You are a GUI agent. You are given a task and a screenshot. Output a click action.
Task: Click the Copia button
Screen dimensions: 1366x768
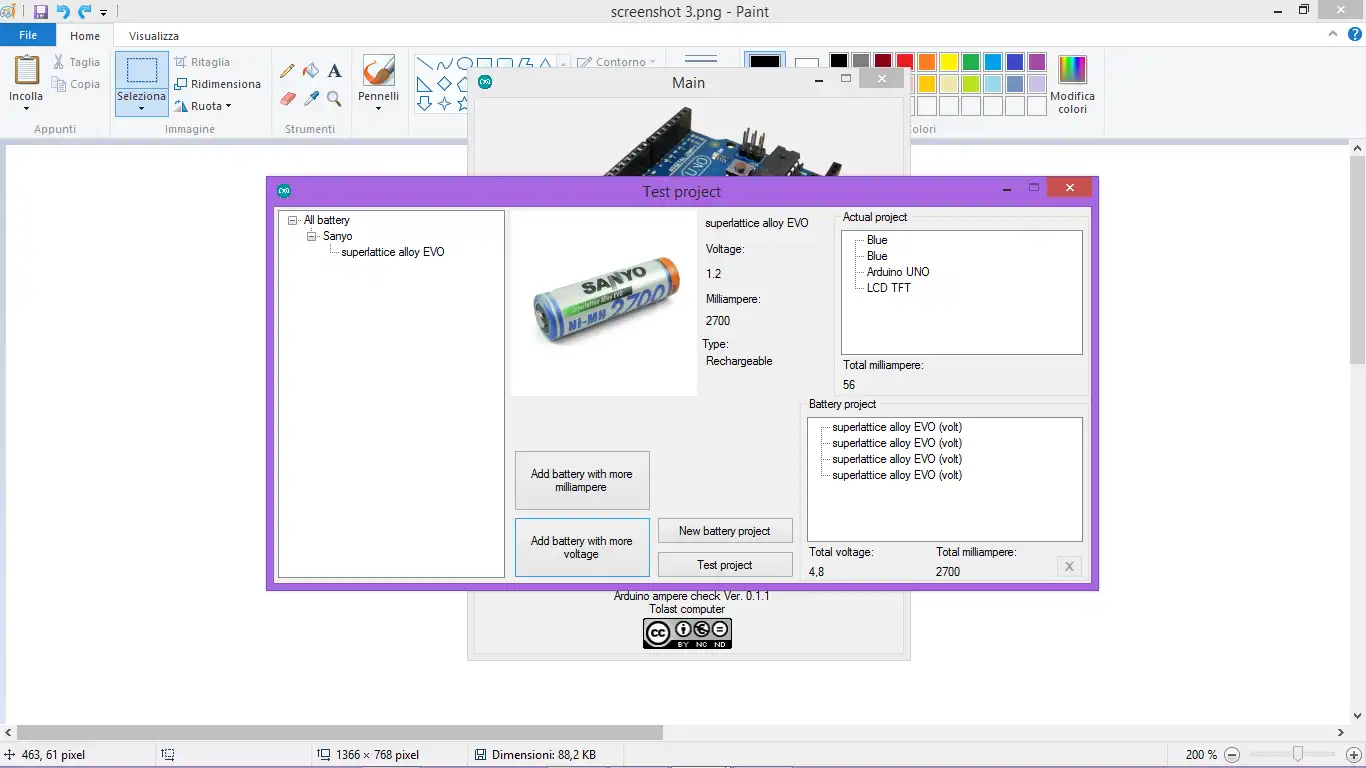point(76,84)
